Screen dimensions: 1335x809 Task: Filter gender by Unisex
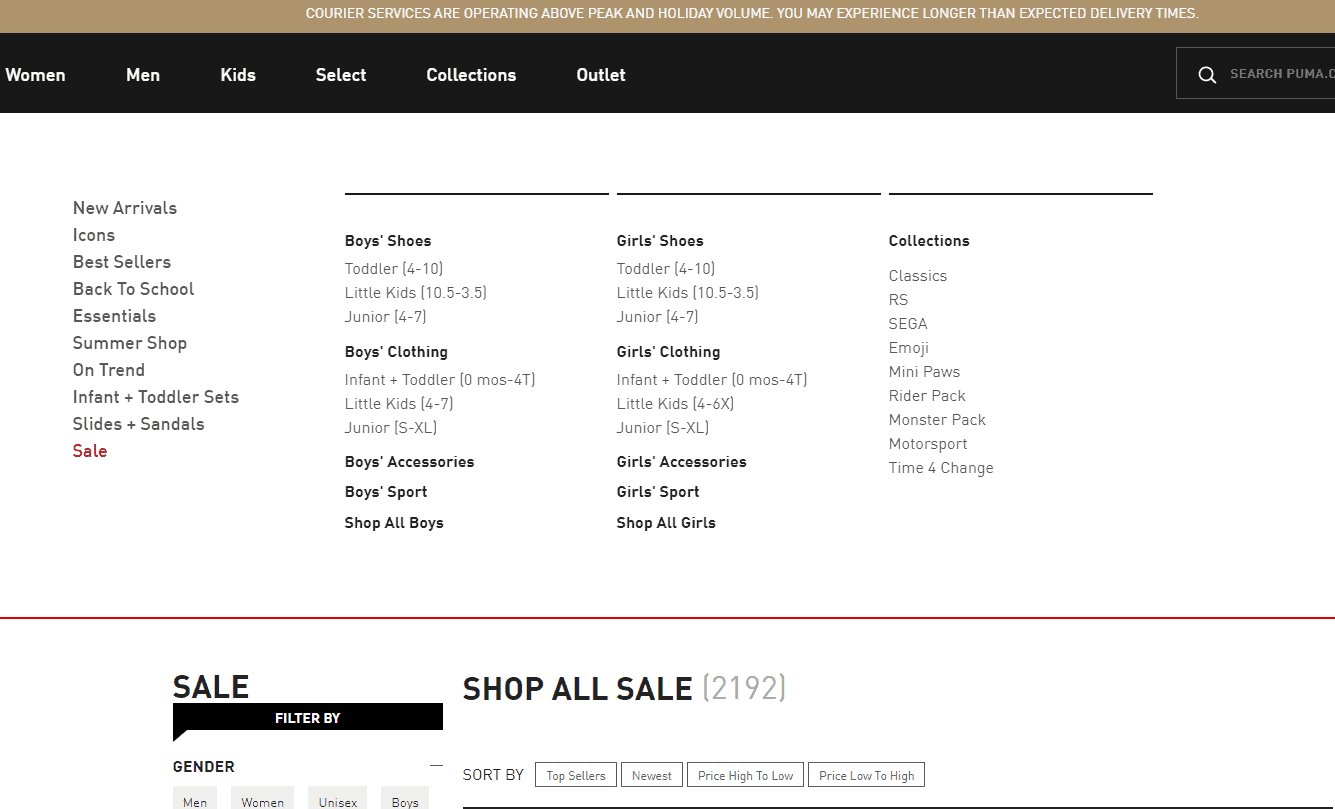(x=338, y=798)
